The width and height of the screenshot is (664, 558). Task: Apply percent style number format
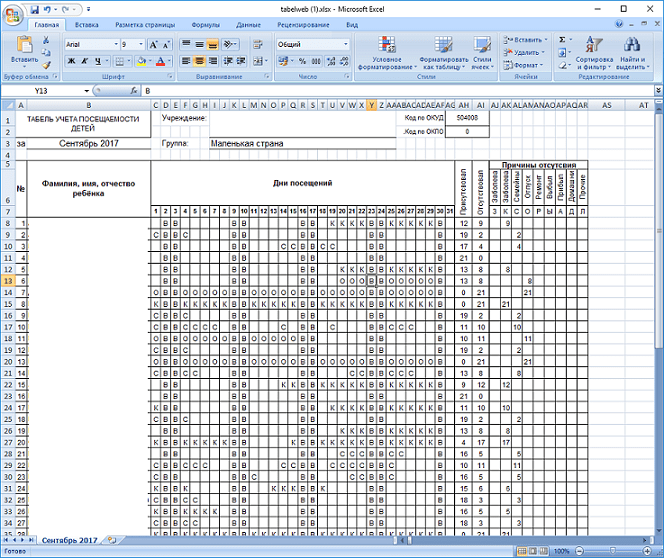304,61
